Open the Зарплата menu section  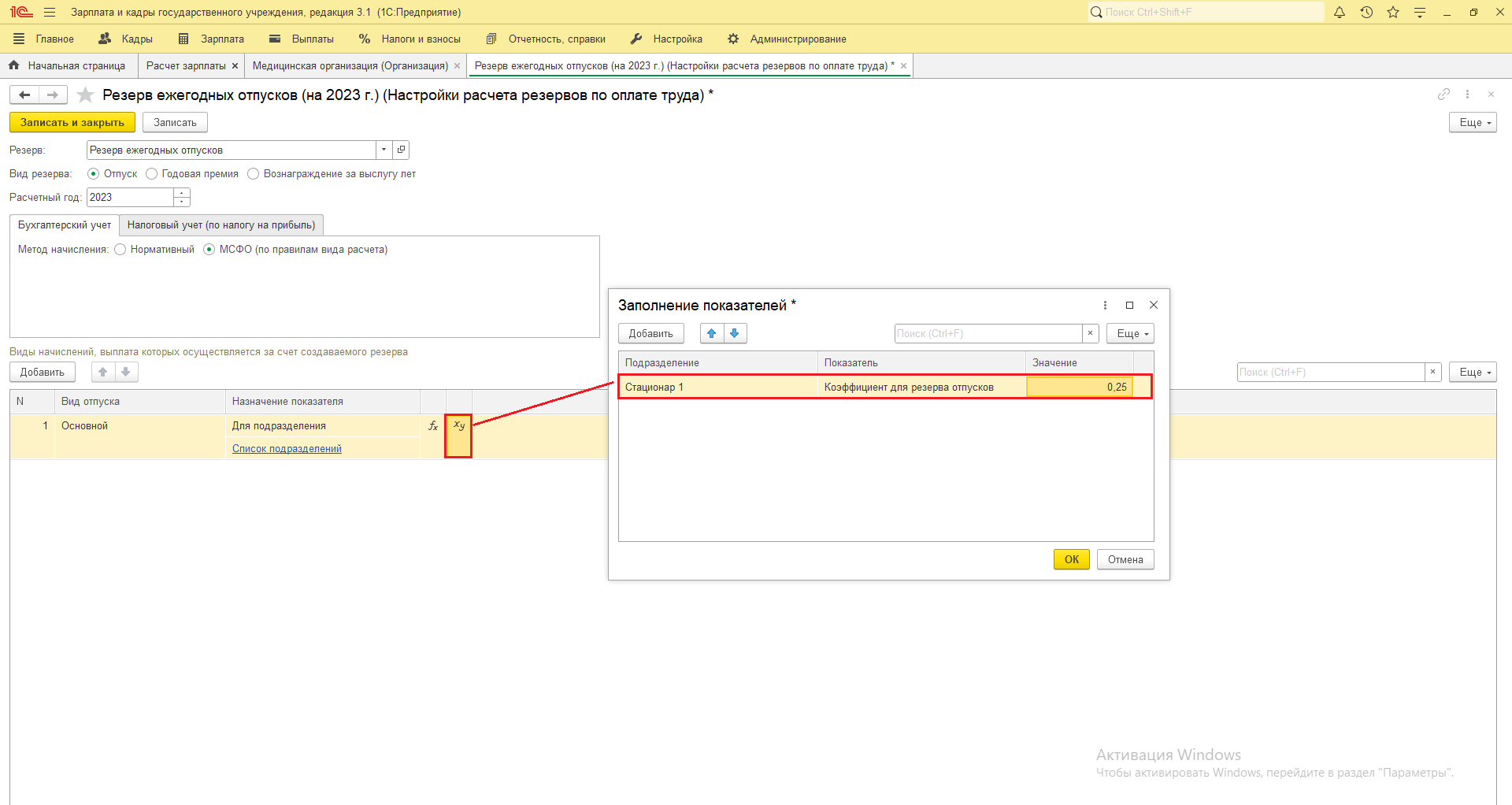point(211,39)
